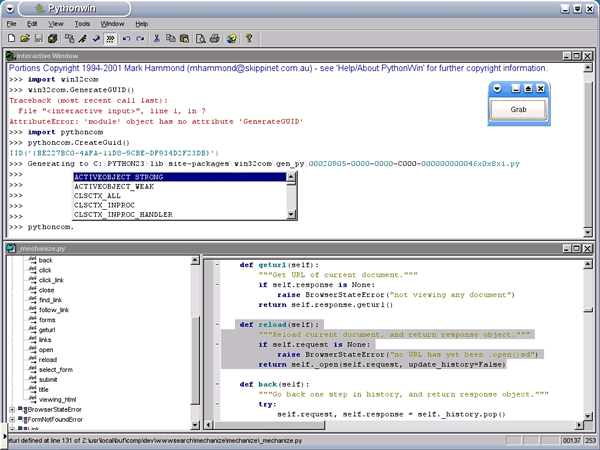Screen dimensions: 600x450
Task: Click the Open file folder icon
Action: [25, 39]
